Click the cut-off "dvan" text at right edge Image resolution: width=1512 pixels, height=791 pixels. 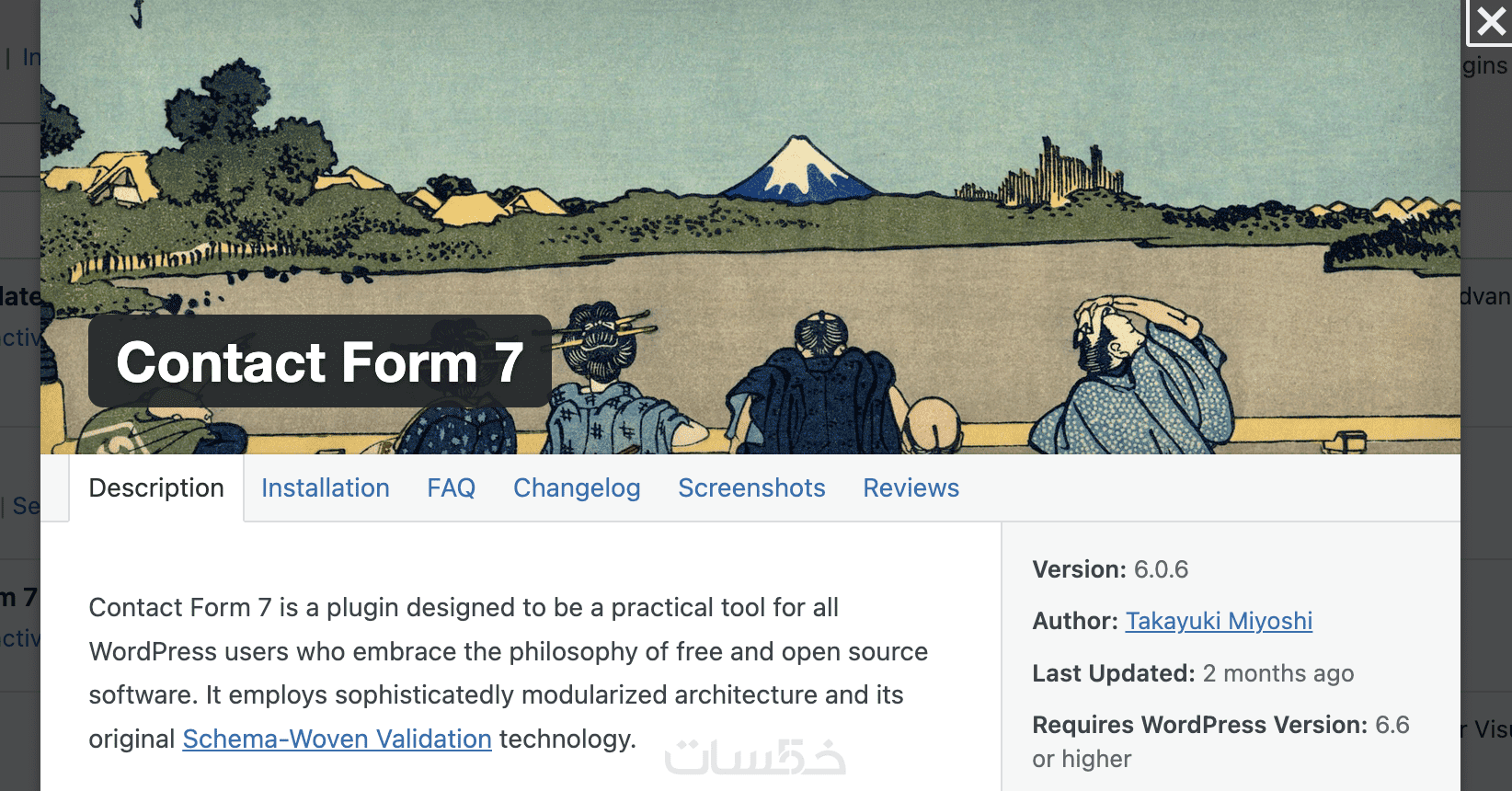pyautogui.click(x=1485, y=296)
